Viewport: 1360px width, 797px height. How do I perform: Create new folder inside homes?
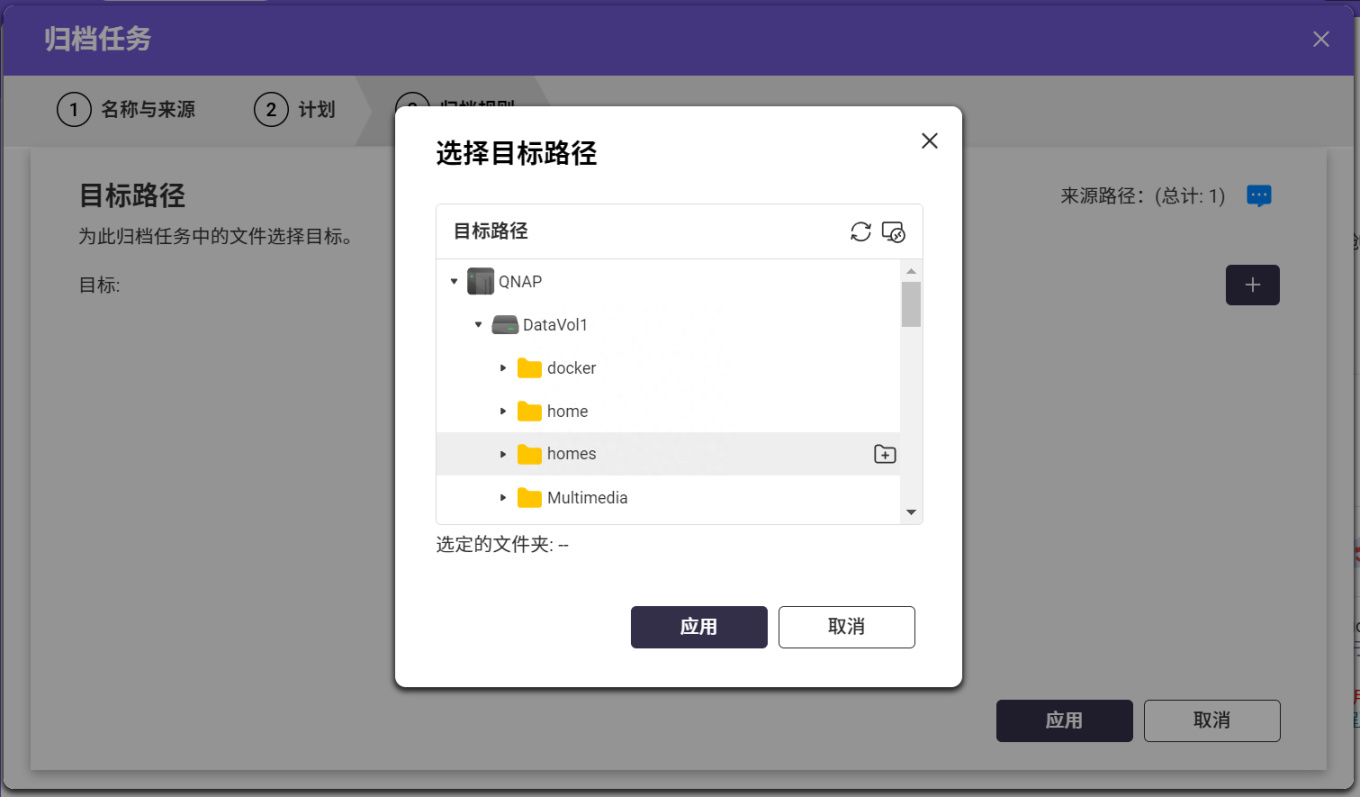point(885,454)
